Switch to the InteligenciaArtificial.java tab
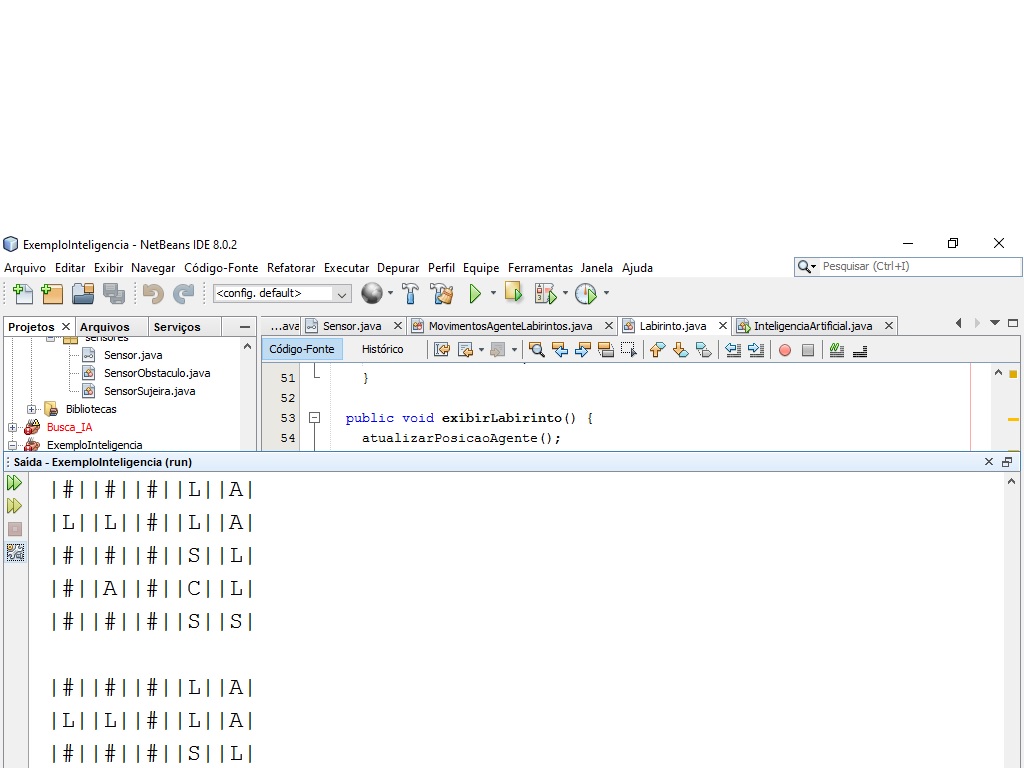 [x=812, y=326]
